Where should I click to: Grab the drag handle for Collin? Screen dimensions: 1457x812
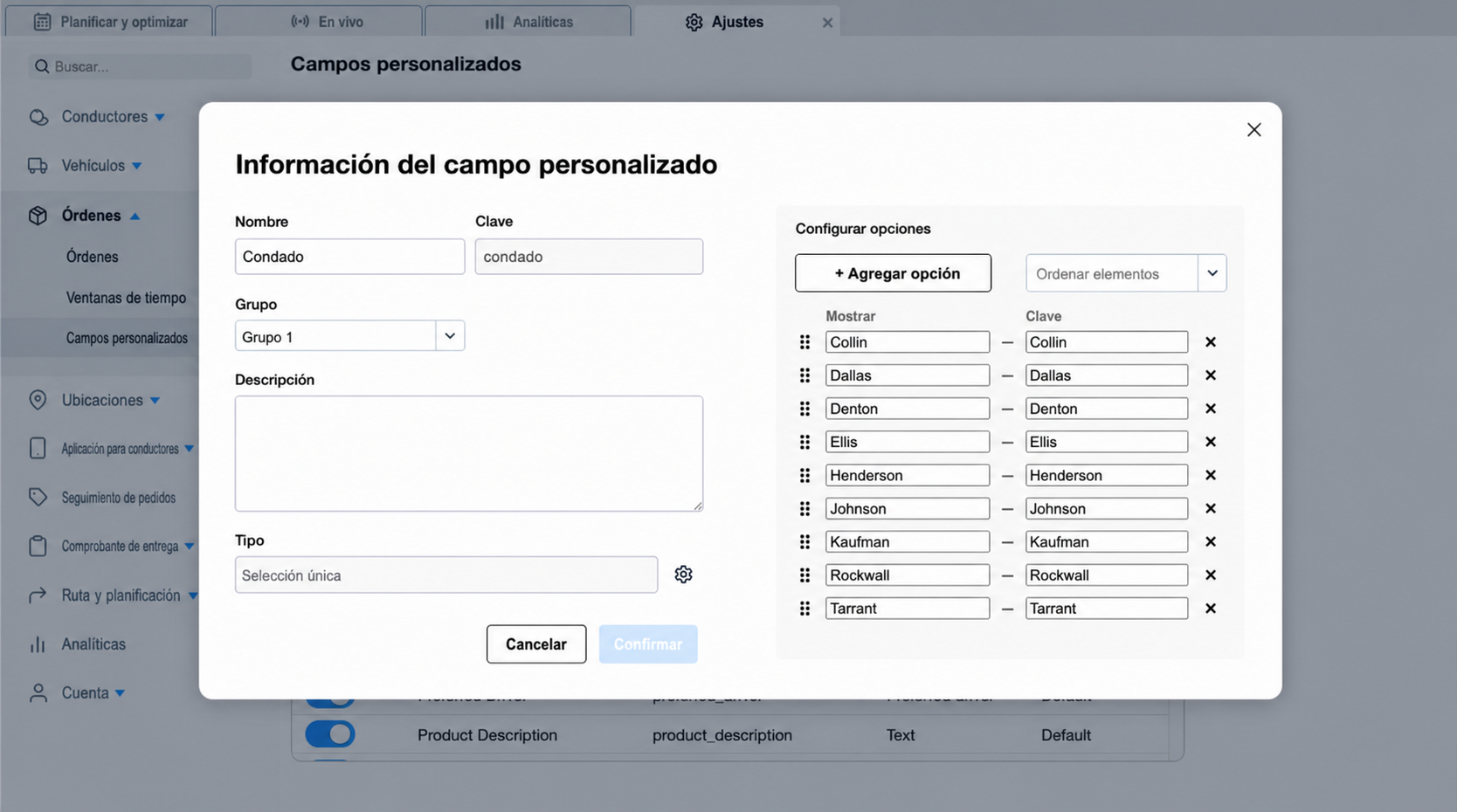tap(804, 342)
